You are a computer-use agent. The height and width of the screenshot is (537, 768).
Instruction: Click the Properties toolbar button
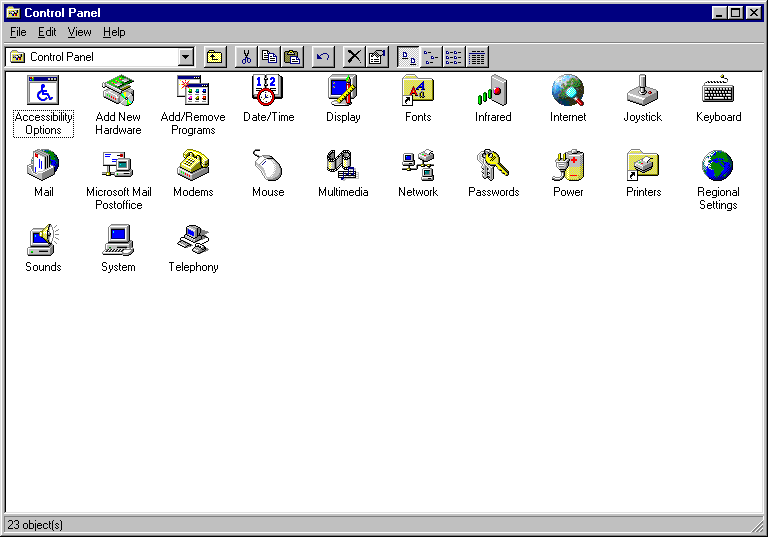pyautogui.click(x=377, y=57)
